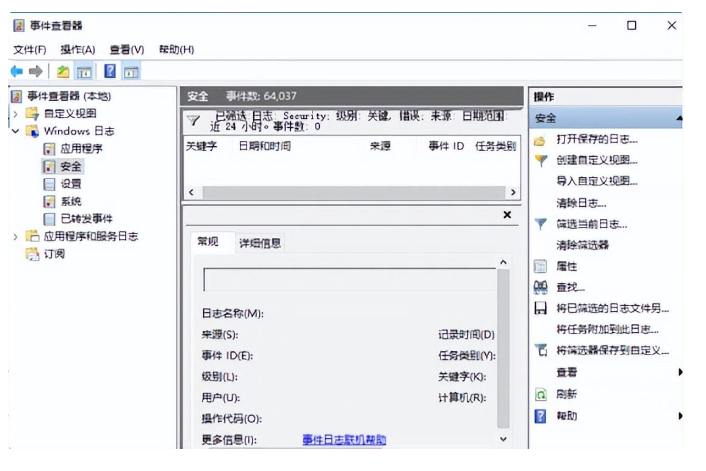The width and height of the screenshot is (706, 471).
Task: Open the 帮助 submenu arrow in actions
Action: tap(680, 416)
